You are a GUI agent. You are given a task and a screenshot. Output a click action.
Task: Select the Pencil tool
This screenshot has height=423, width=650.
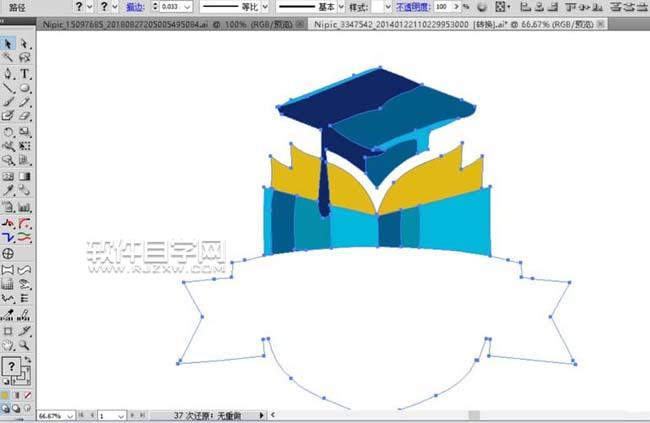[x=24, y=102]
